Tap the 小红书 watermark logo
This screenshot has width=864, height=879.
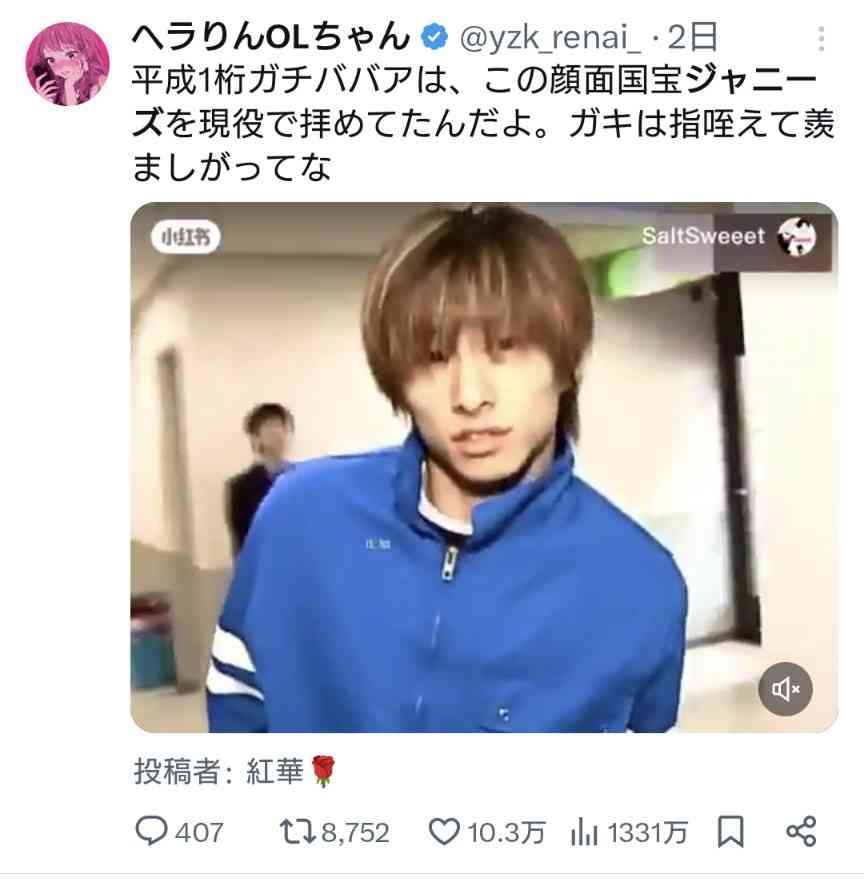coord(186,237)
